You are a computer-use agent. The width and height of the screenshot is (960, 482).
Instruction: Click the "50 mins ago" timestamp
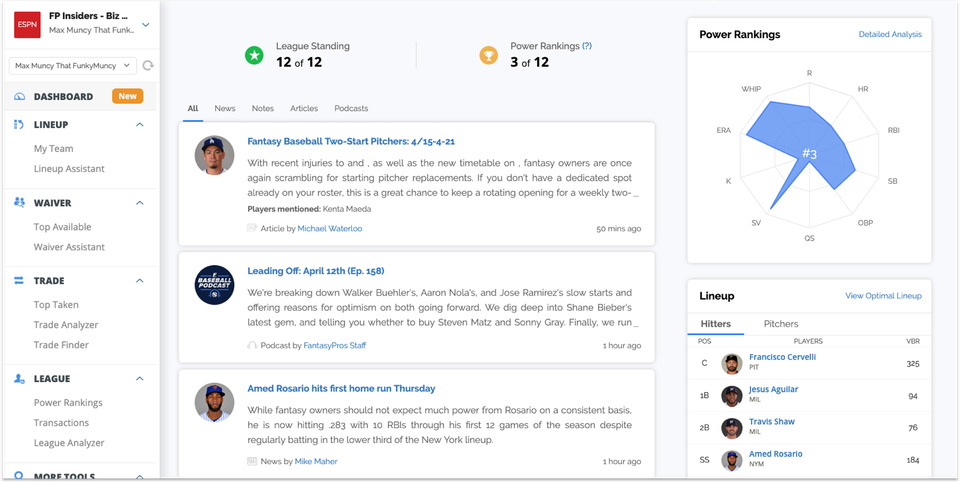click(x=619, y=228)
